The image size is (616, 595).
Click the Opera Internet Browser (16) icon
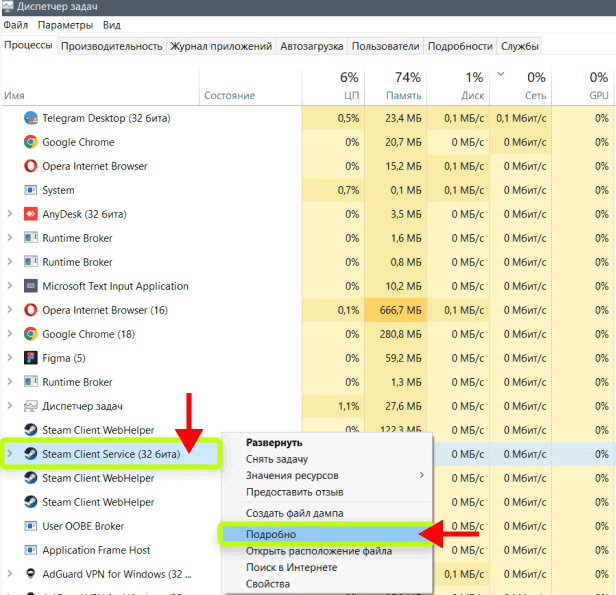click(x=31, y=310)
